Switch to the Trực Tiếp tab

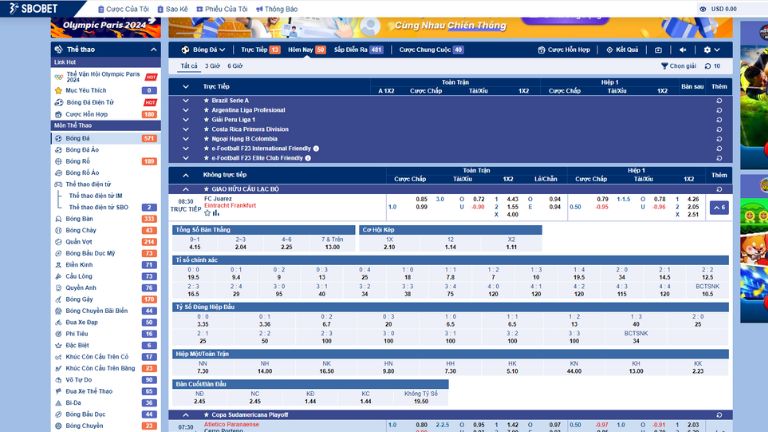[x=260, y=49]
